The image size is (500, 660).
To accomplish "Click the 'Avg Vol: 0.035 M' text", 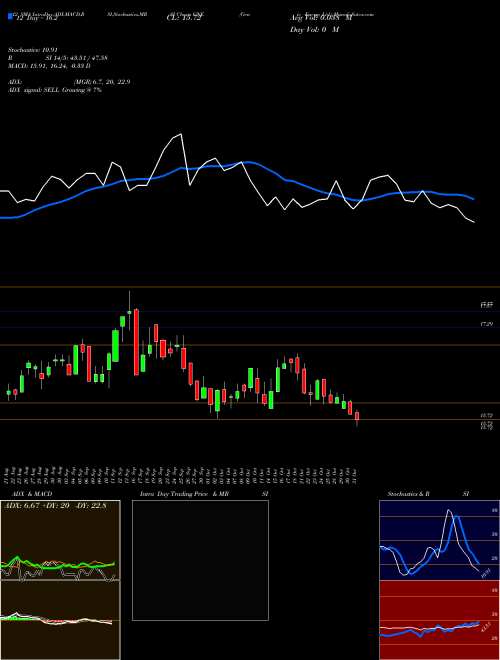I will coord(321,18).
